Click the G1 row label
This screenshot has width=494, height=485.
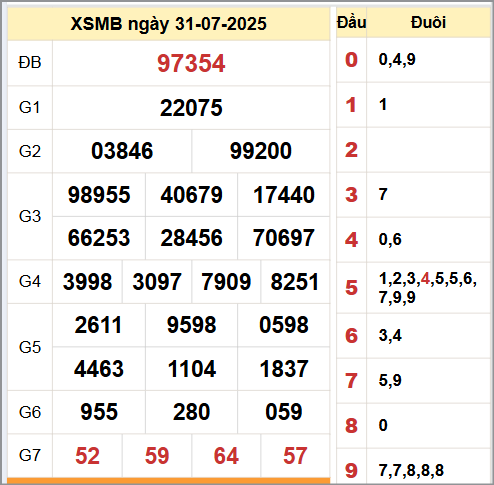[x=30, y=108]
